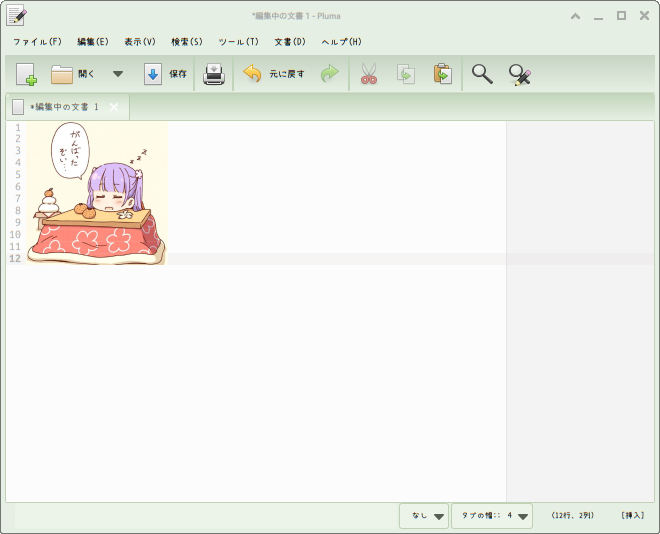Click line number 1 in the gutter
Image resolution: width=660 pixels, height=534 pixels.
[18, 127]
